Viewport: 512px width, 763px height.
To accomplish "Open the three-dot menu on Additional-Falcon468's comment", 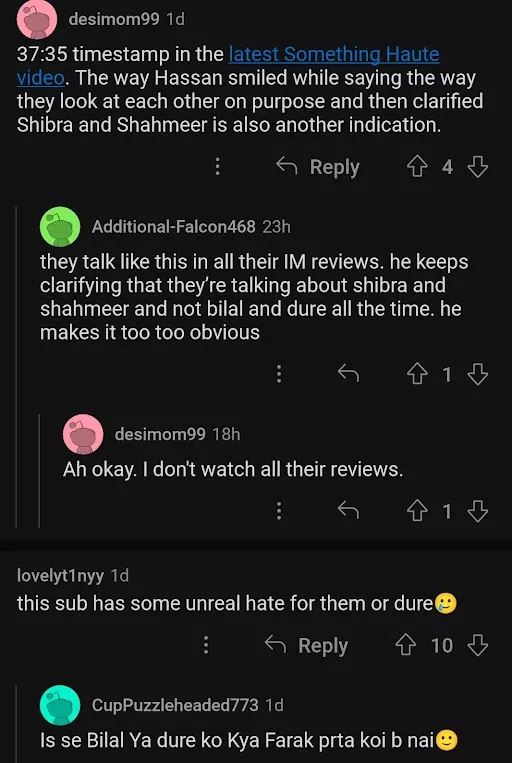I will point(279,374).
